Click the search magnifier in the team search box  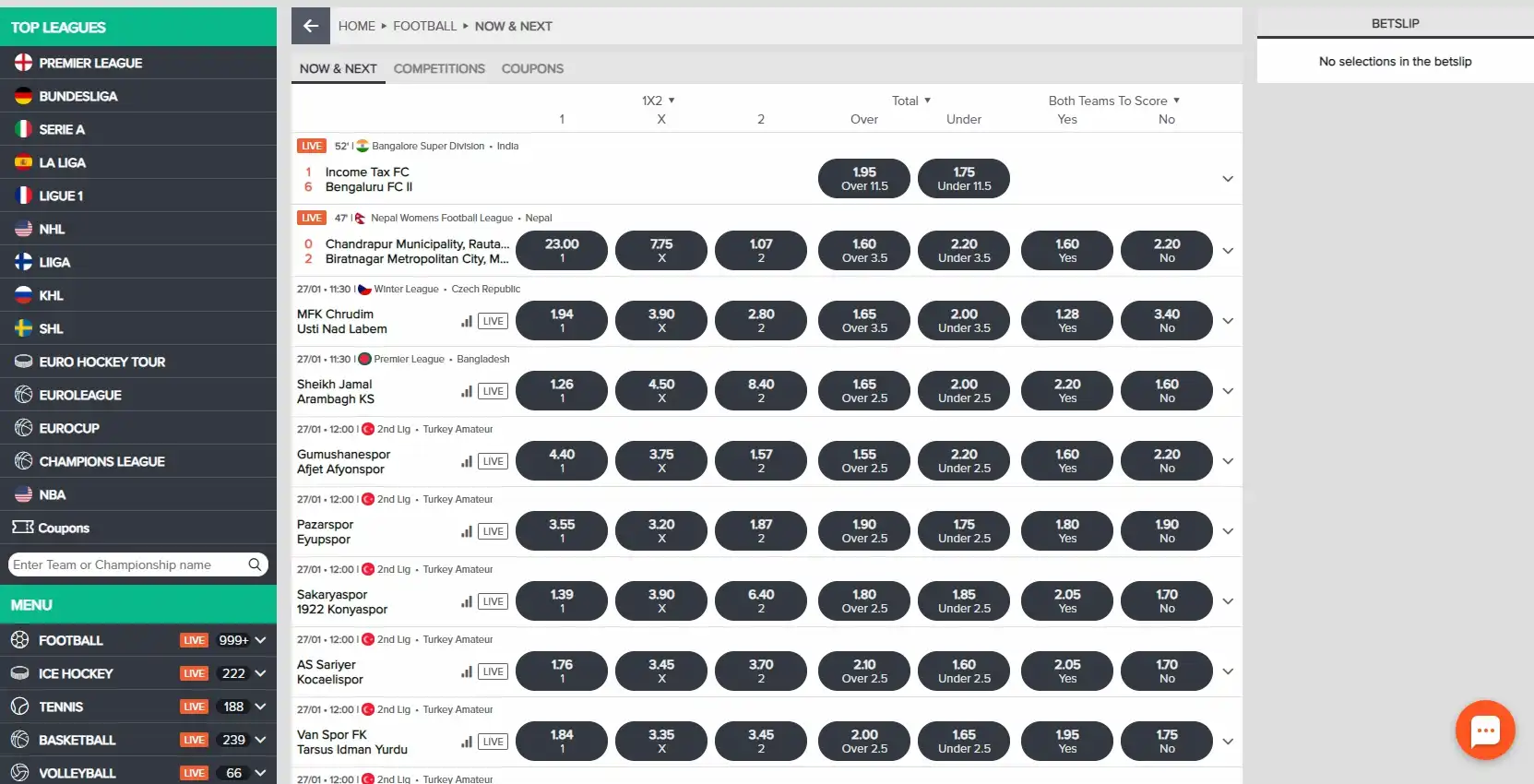click(x=255, y=564)
